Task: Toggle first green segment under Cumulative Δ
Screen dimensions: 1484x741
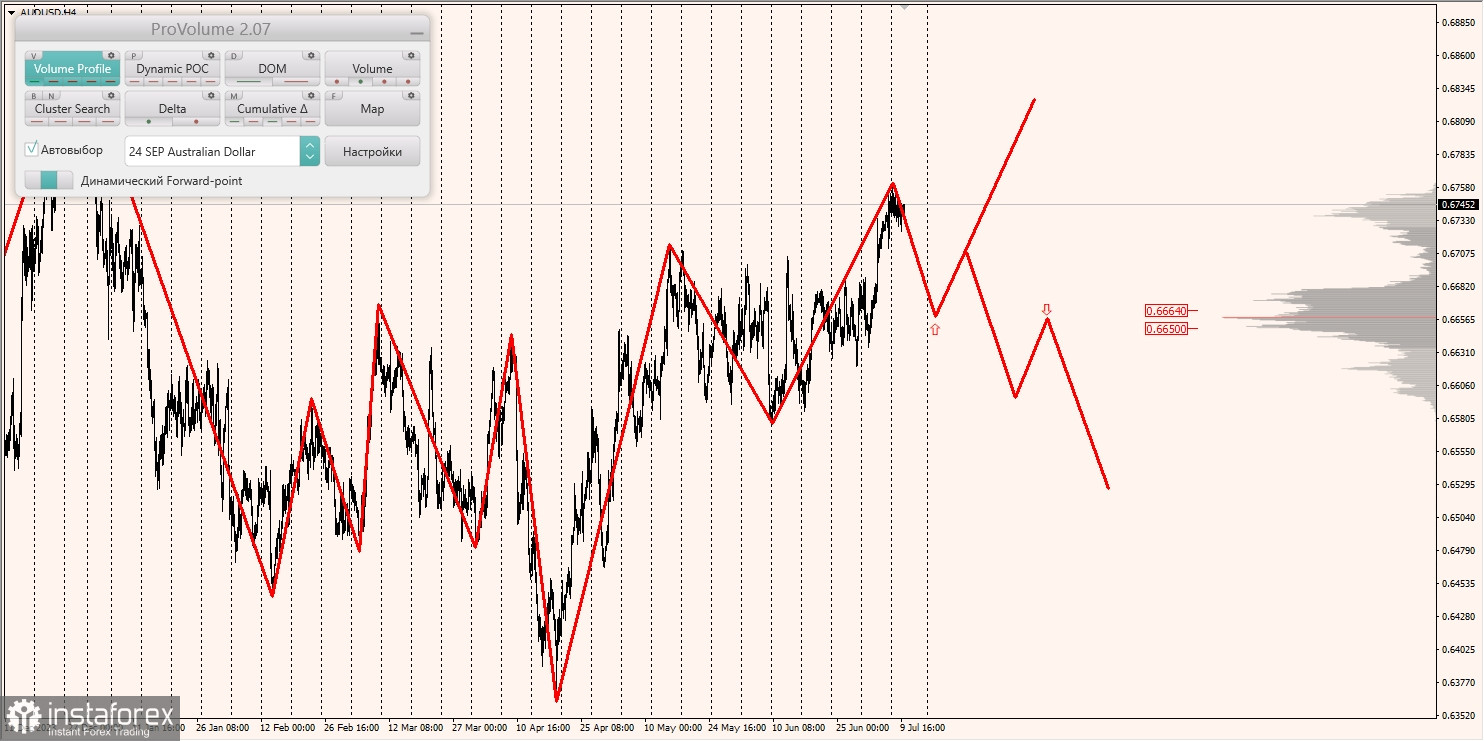Action: click(x=234, y=122)
